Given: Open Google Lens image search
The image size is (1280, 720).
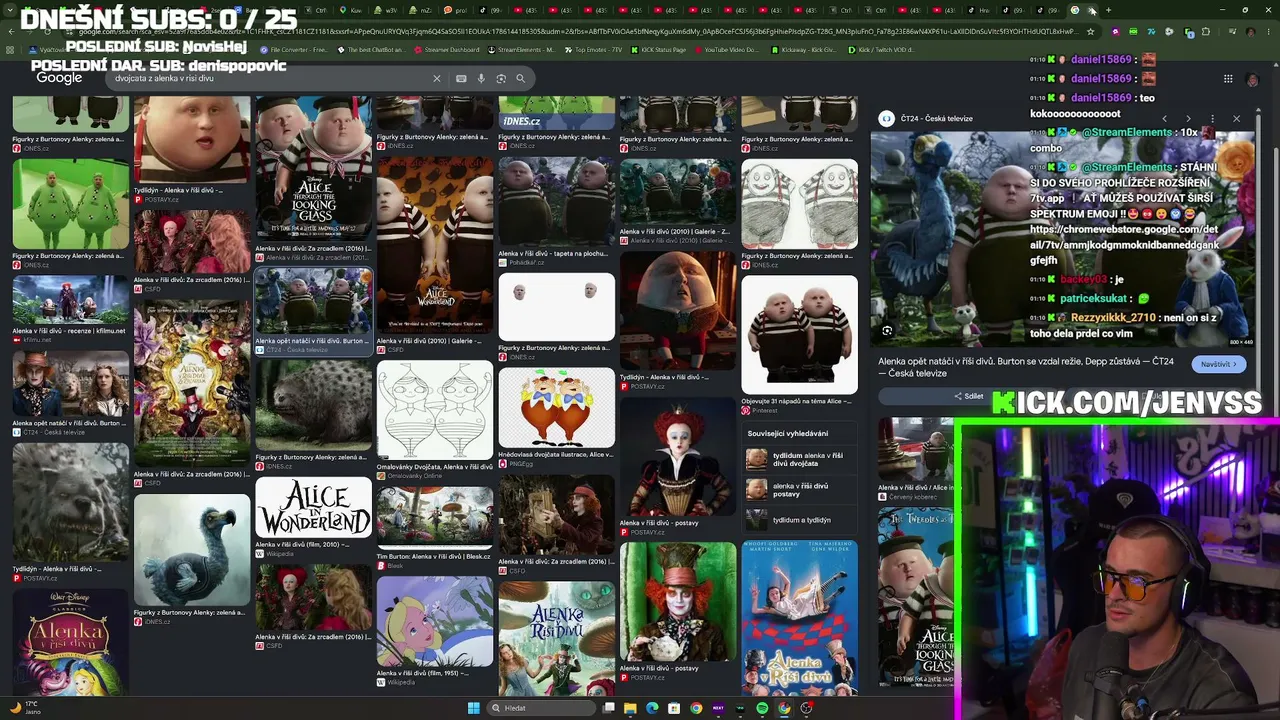Looking at the screenshot, I should [x=501, y=78].
